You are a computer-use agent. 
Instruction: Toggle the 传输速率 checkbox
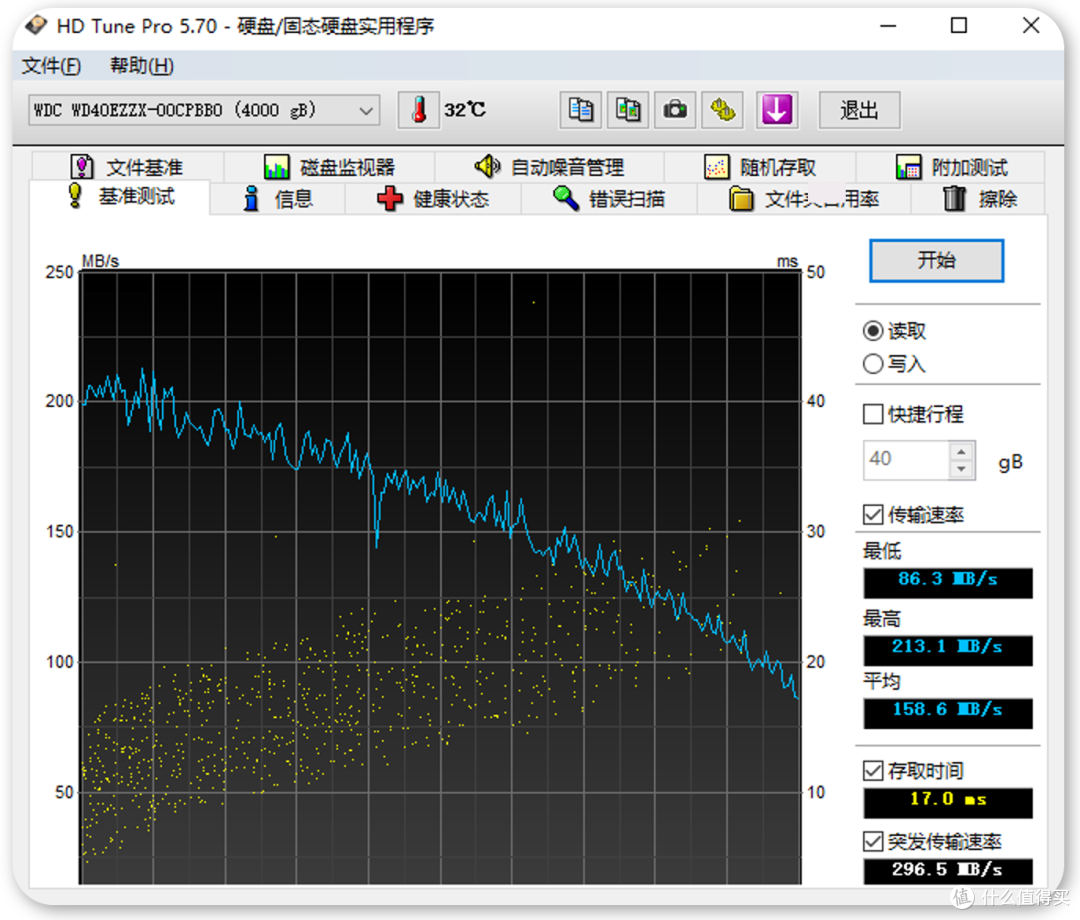pyautogui.click(x=873, y=514)
